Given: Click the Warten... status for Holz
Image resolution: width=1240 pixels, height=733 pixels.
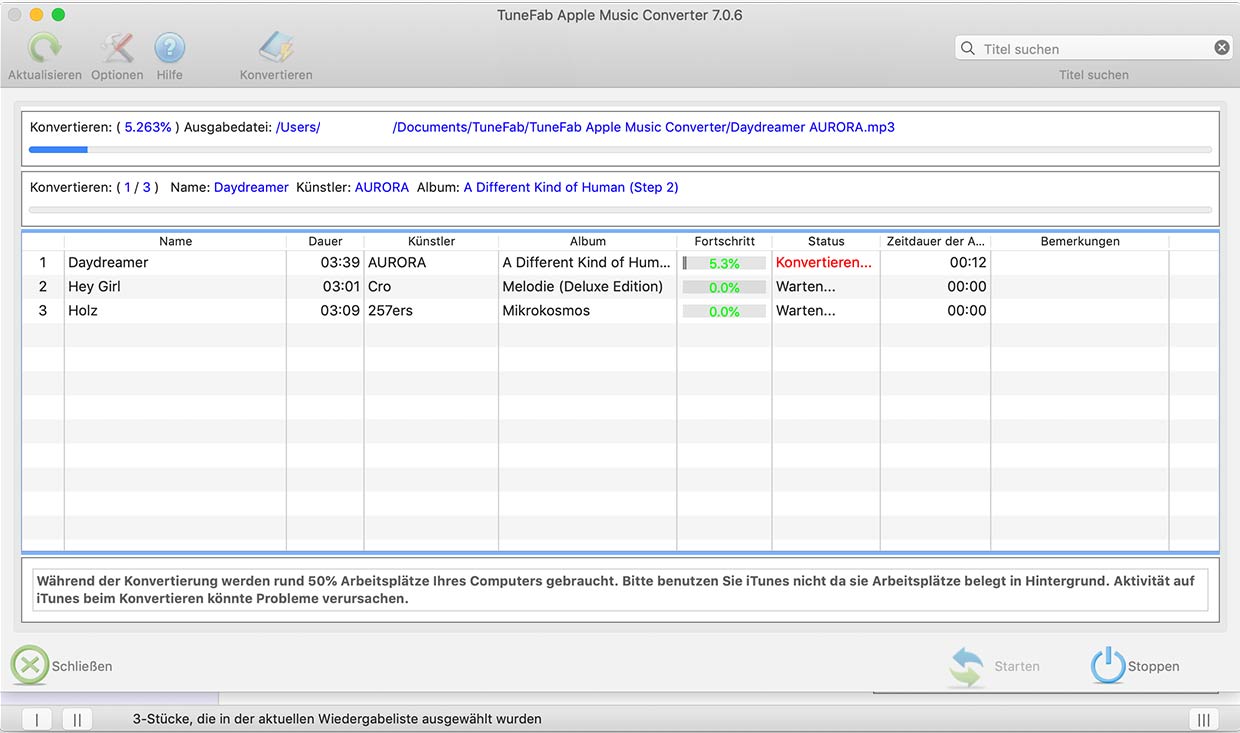Looking at the screenshot, I should click(806, 310).
